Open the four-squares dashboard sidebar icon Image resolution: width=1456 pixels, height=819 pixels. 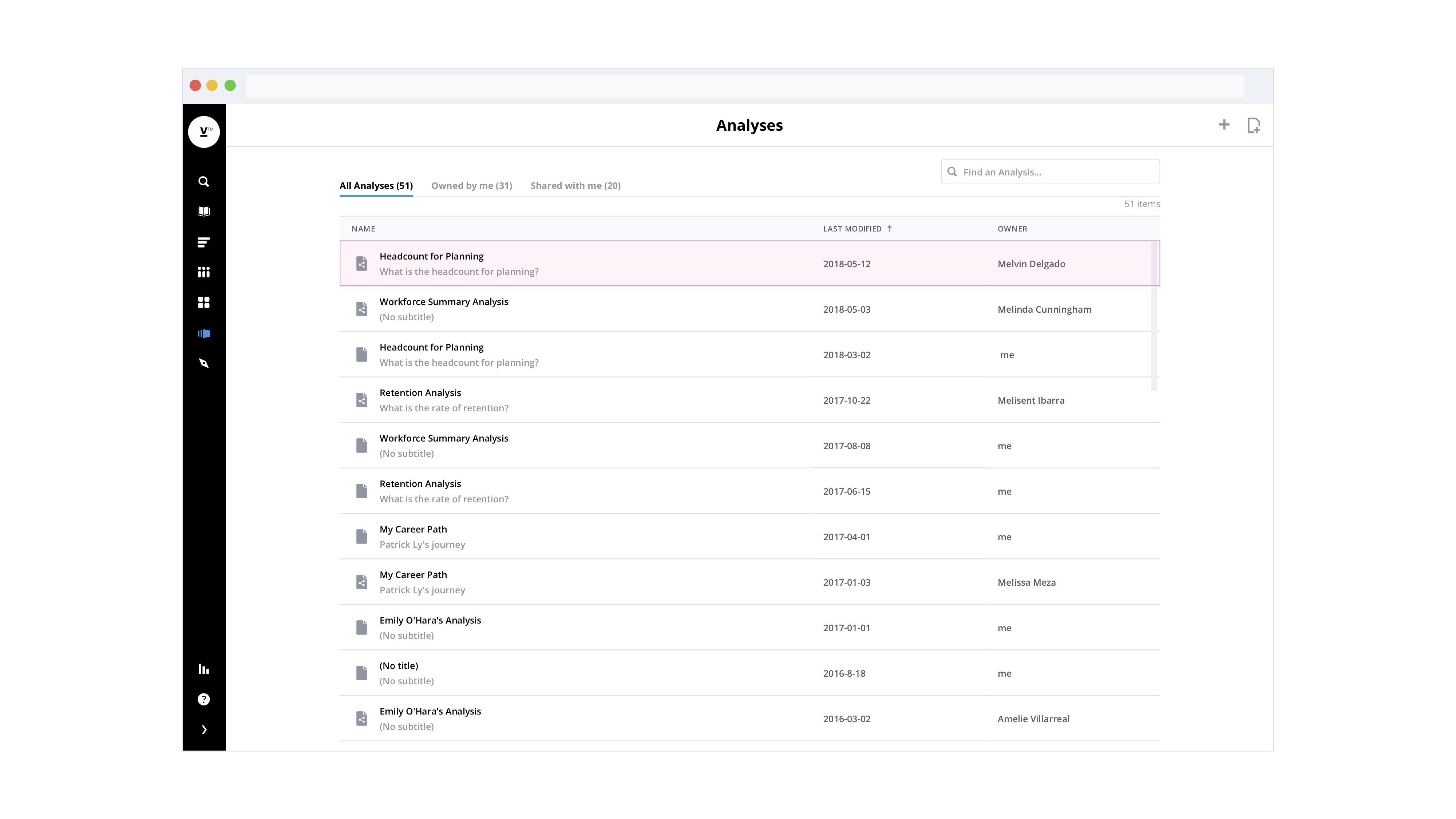pos(203,303)
